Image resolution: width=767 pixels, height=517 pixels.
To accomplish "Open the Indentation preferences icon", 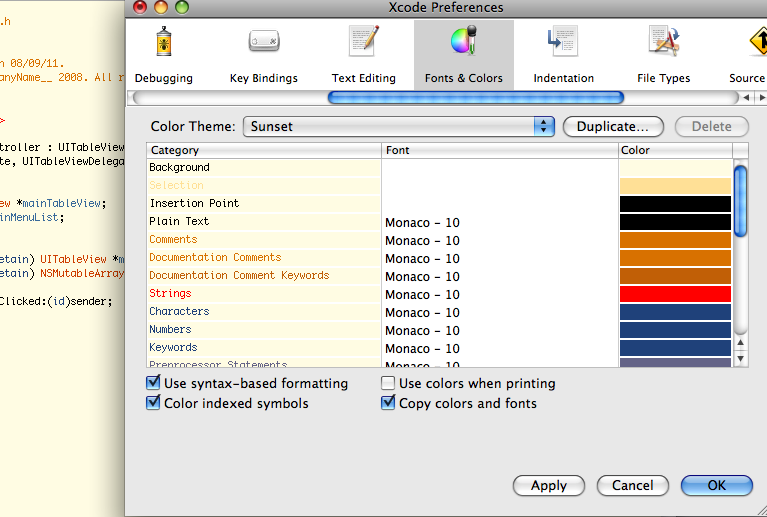I will (x=564, y=41).
